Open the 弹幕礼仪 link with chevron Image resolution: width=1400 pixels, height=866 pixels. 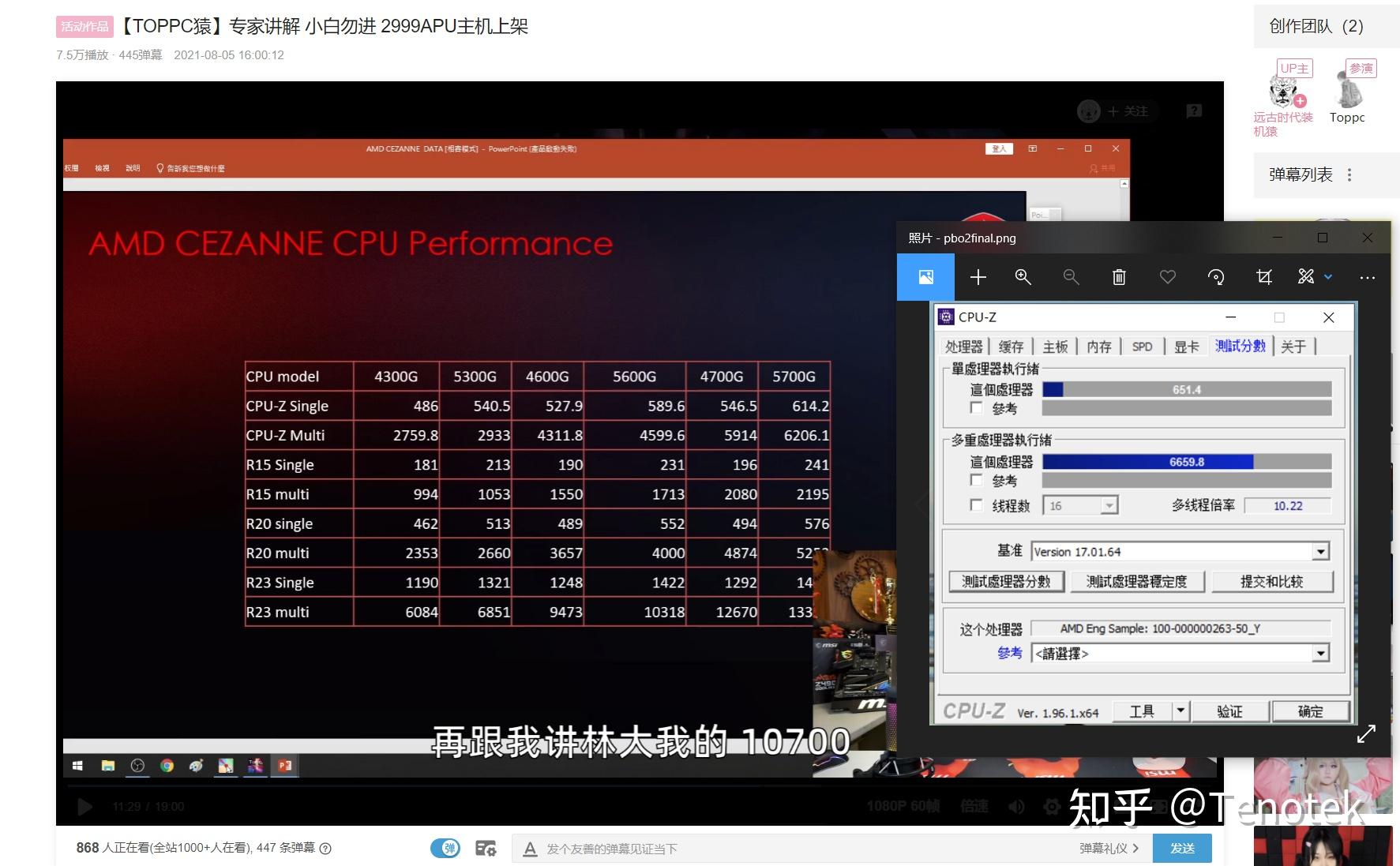pyautogui.click(x=1109, y=848)
